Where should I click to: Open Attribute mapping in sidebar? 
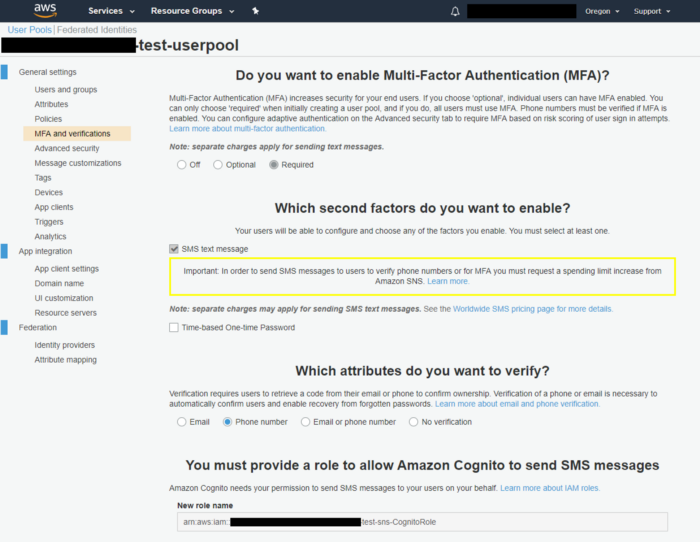(66, 360)
